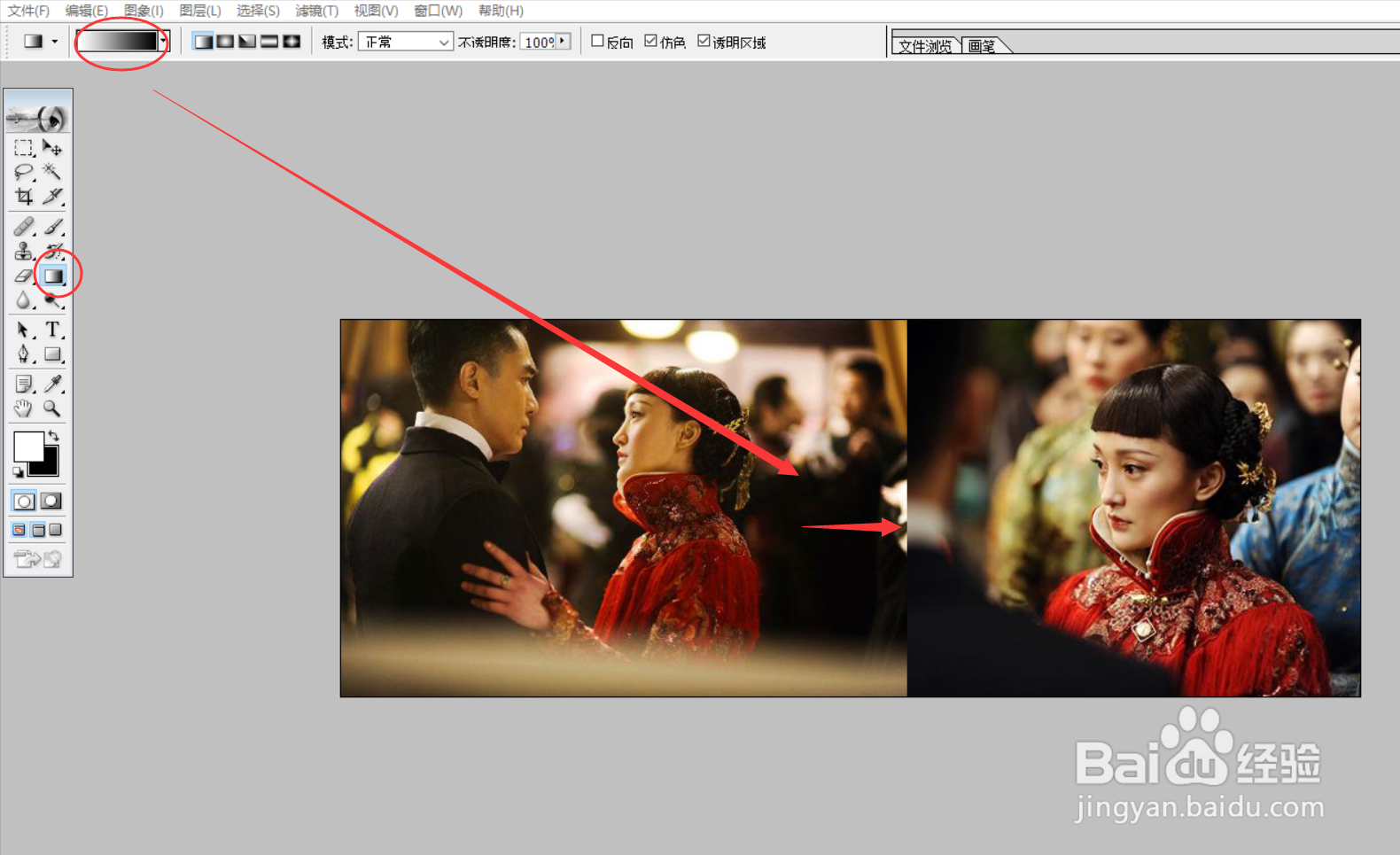
Task: Click the white foreground color swatch
Action: (27, 445)
